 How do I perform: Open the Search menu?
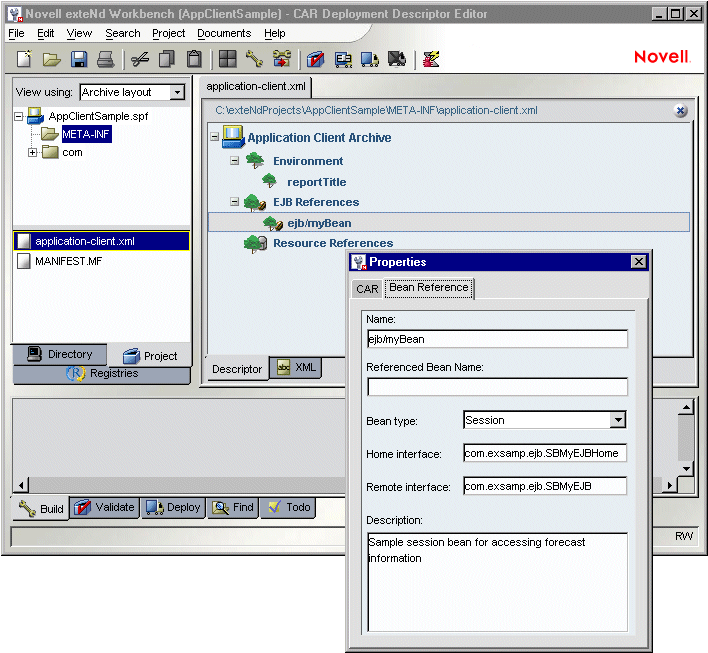123,33
